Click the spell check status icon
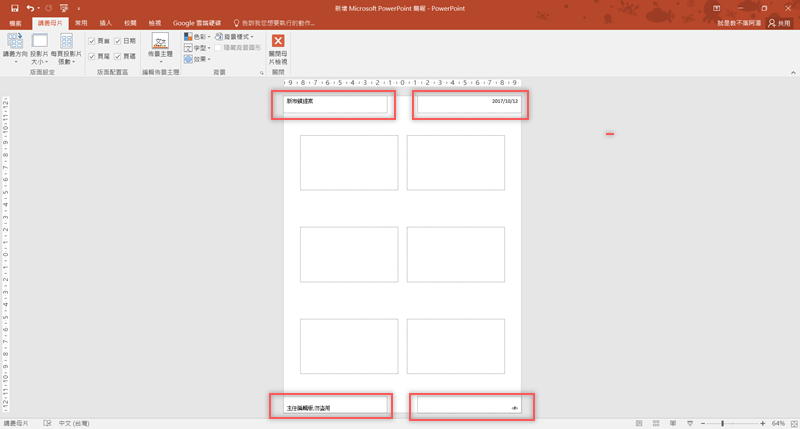Screen dimensions: 800x429 pos(47,423)
